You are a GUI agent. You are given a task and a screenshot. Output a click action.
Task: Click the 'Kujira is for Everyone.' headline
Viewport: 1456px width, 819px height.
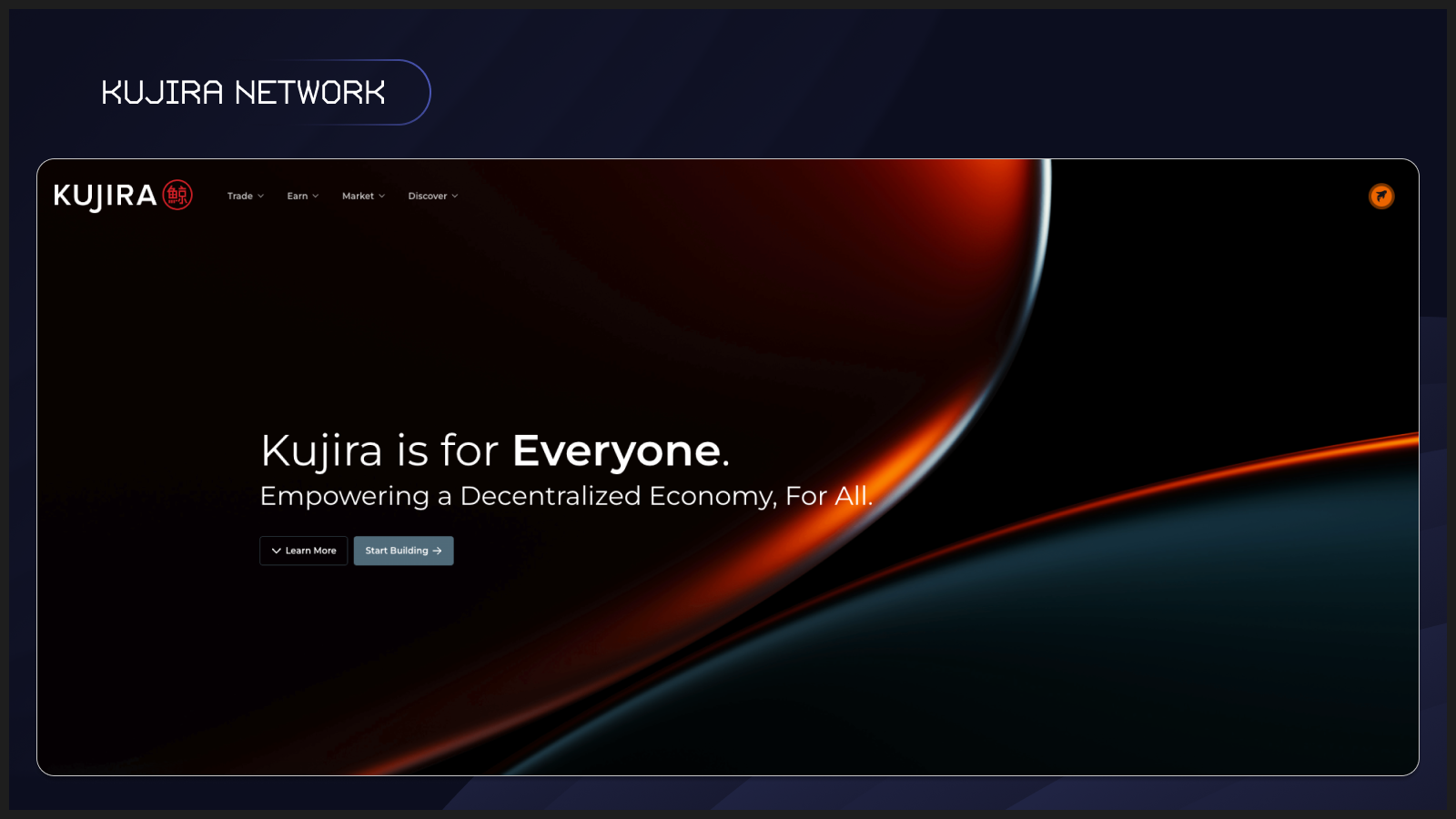494,450
